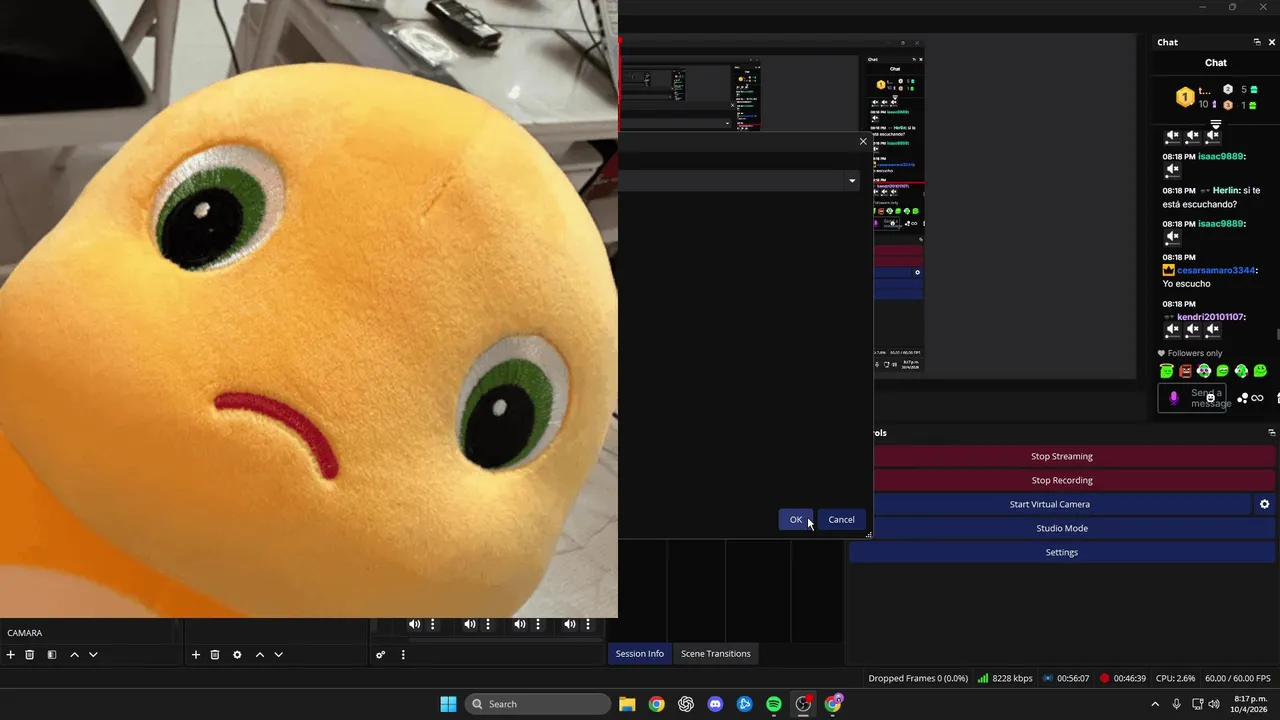Image resolution: width=1280 pixels, height=720 pixels.
Task: Open source properties gear in Sources panel
Action: (237, 655)
